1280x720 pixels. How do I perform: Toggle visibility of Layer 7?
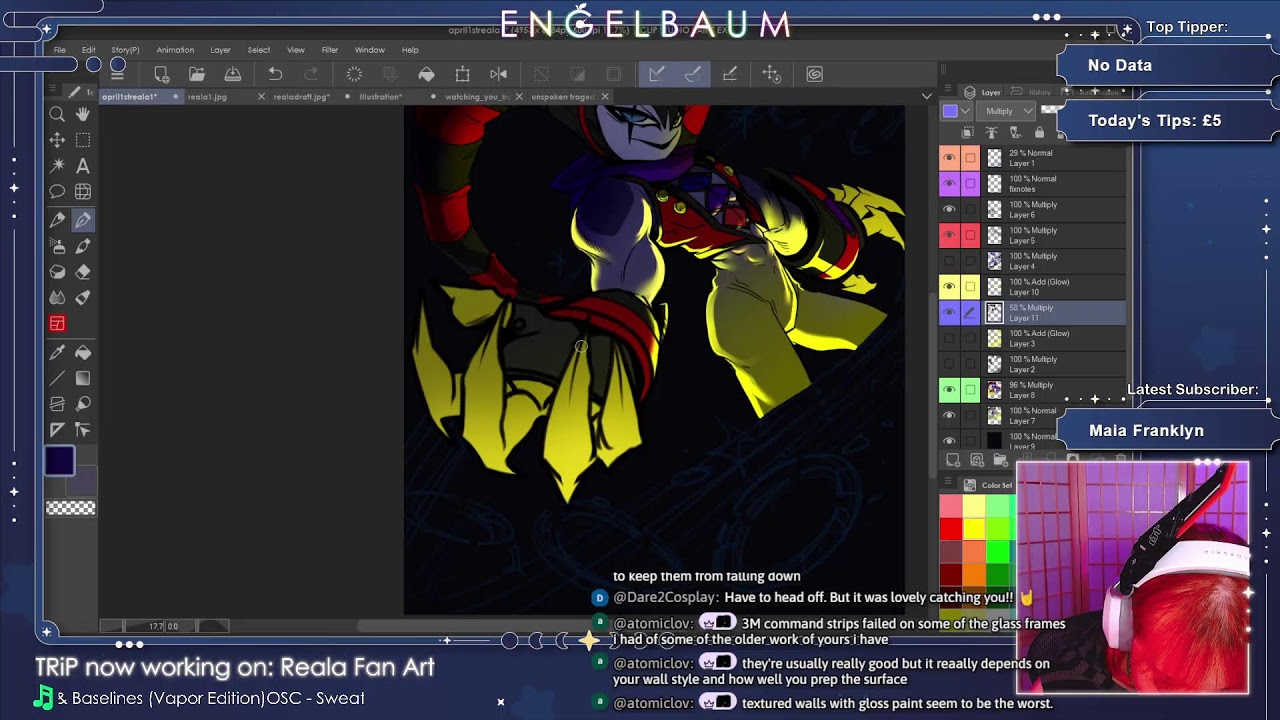(949, 415)
